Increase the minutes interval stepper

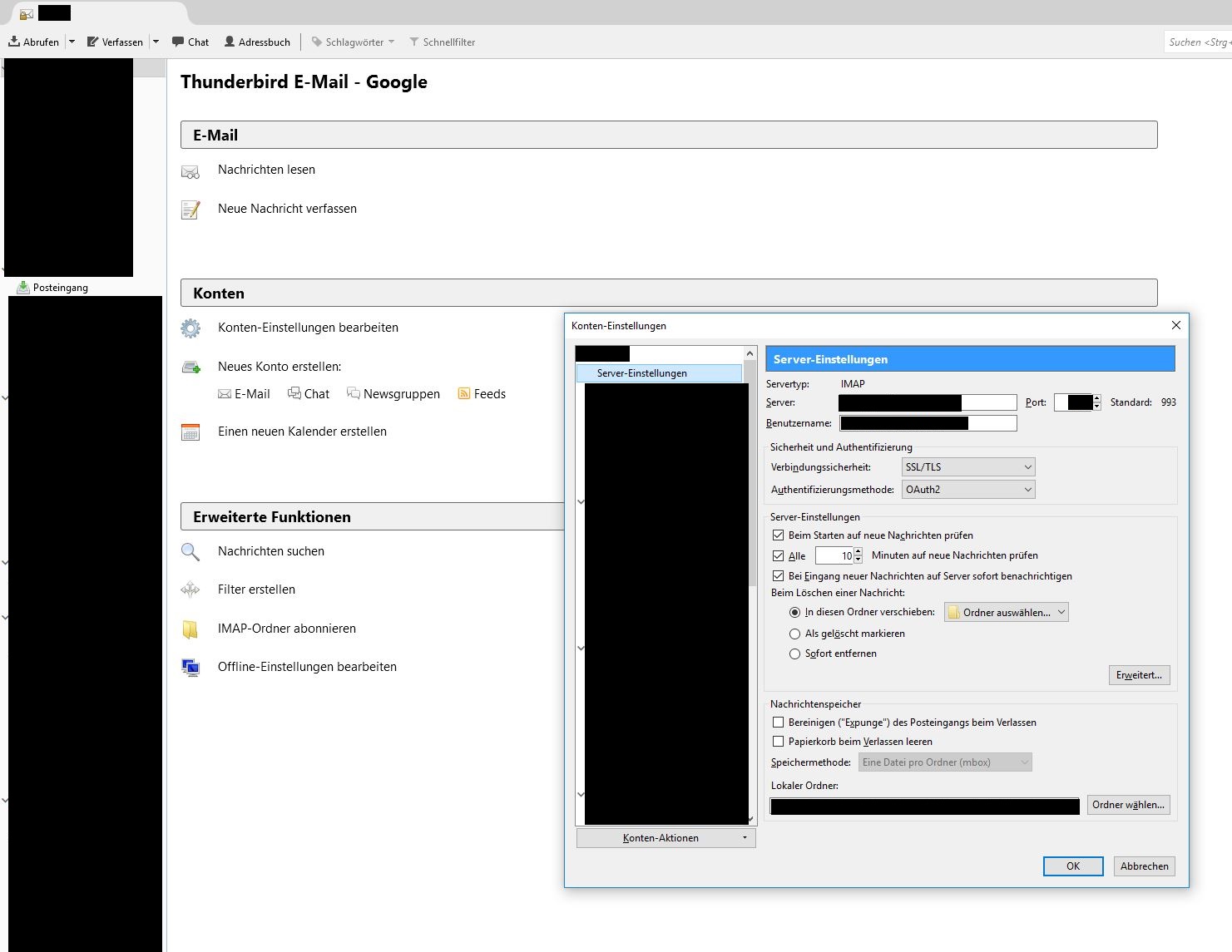858,552
